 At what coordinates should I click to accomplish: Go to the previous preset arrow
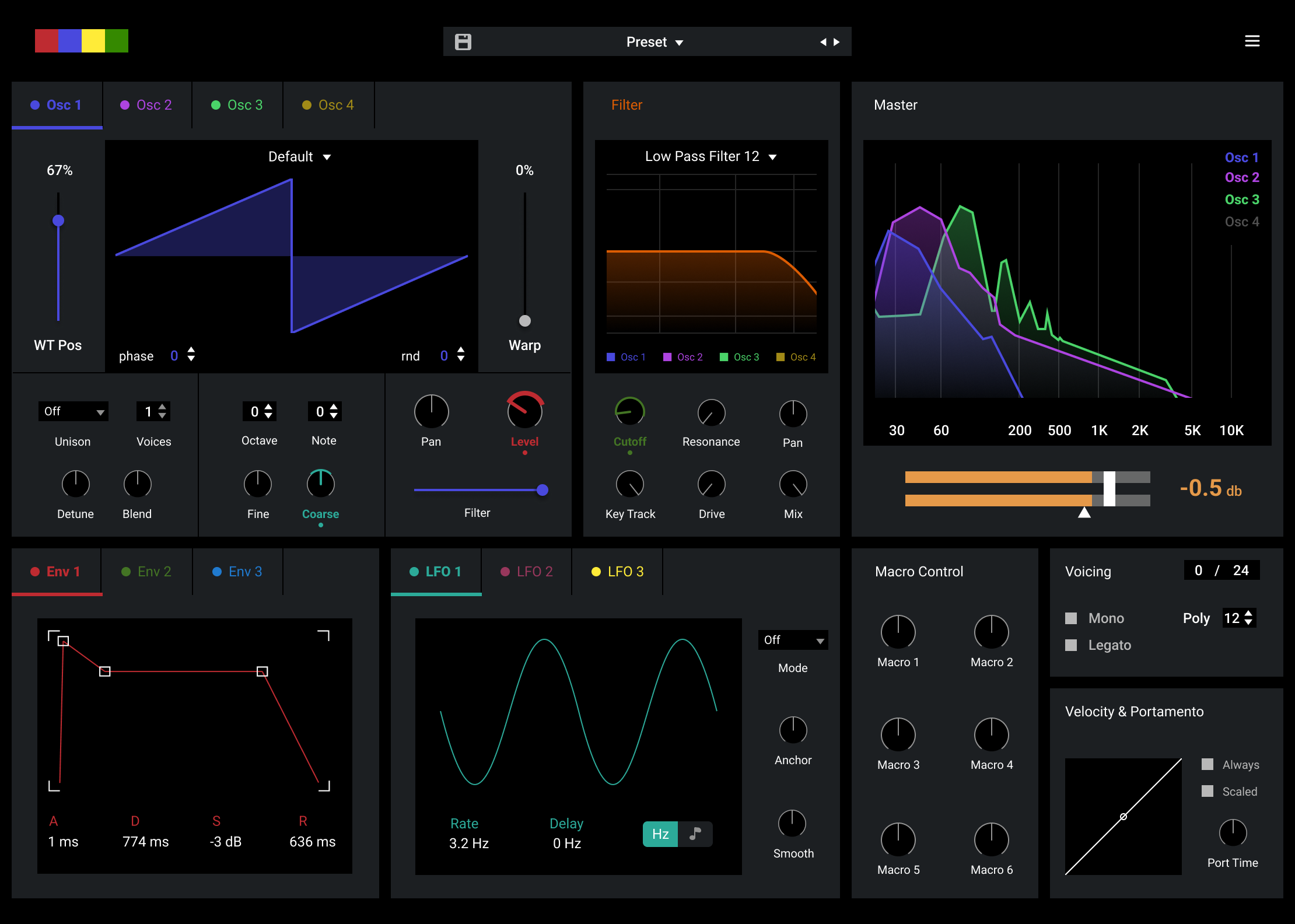823,42
